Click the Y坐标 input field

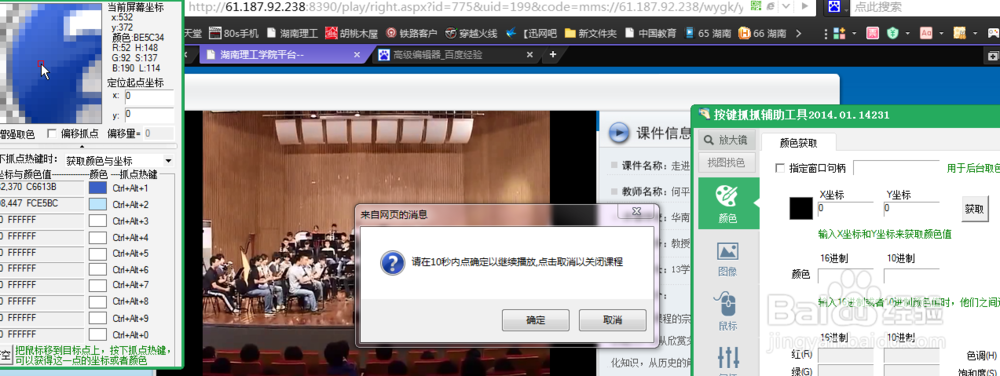tap(912, 208)
